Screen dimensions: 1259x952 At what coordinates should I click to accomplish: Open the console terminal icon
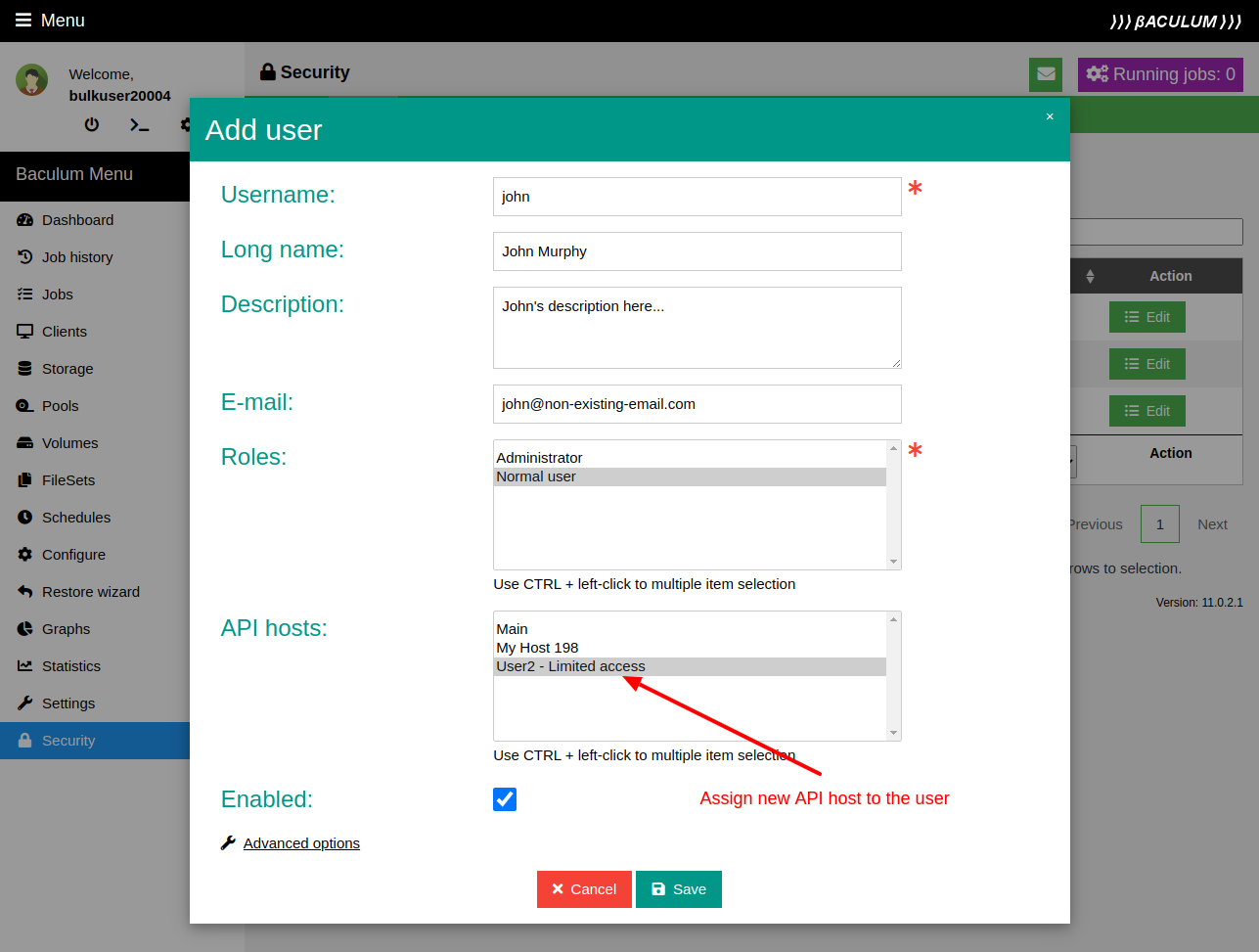(139, 124)
